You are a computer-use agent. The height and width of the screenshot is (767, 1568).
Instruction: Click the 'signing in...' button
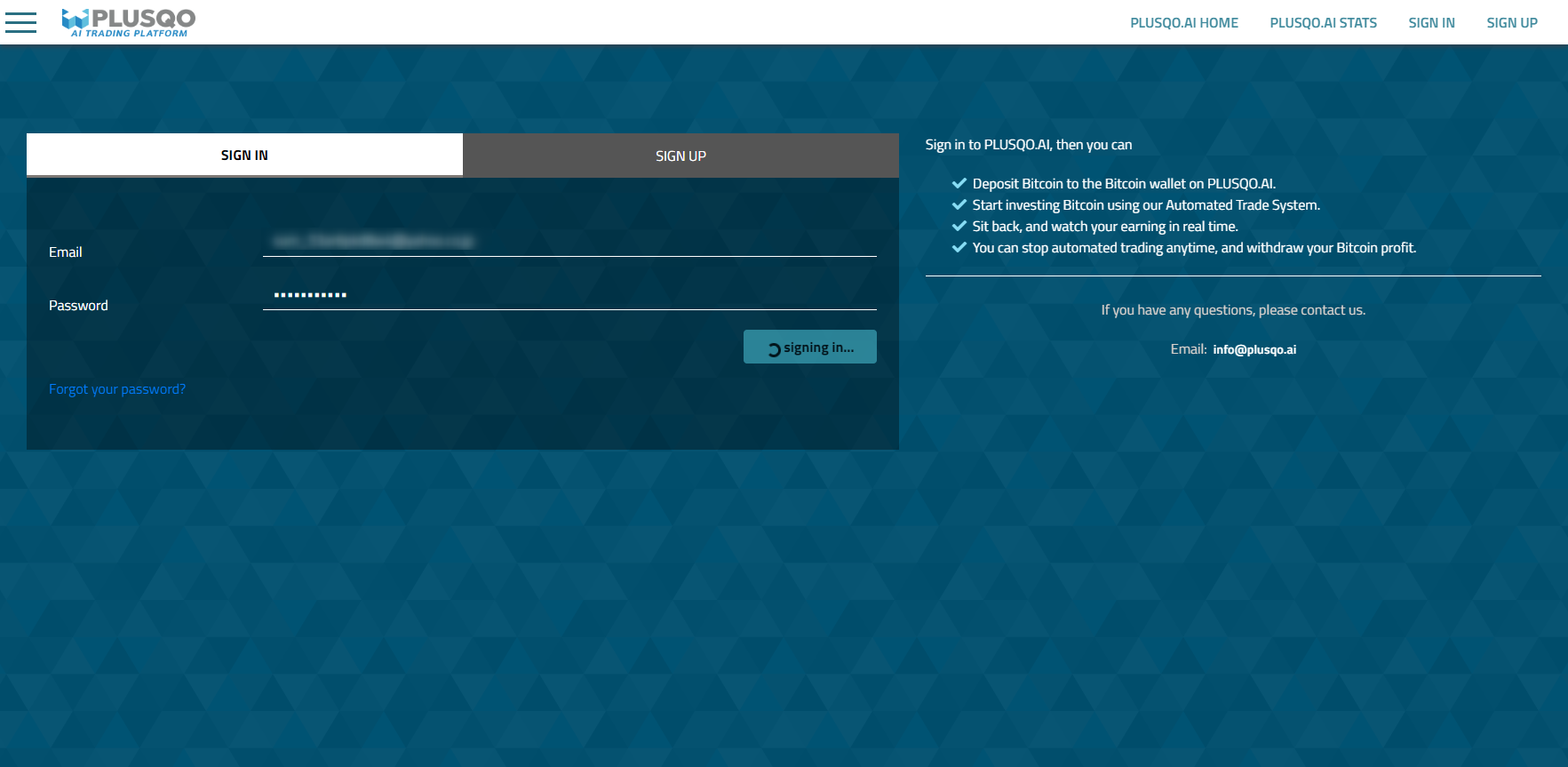(x=810, y=347)
